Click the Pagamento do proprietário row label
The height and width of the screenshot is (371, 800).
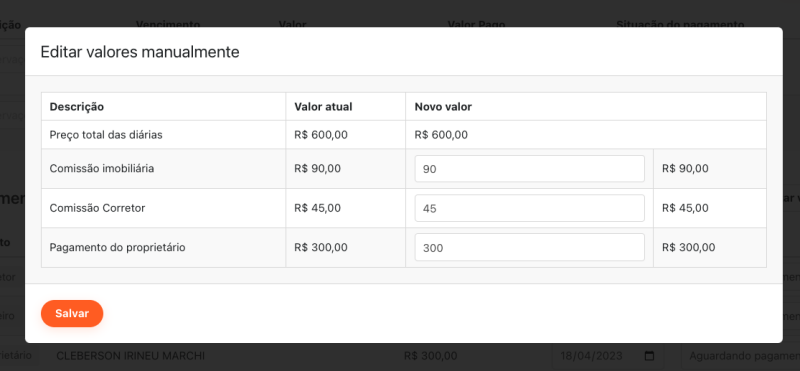click(x=117, y=248)
